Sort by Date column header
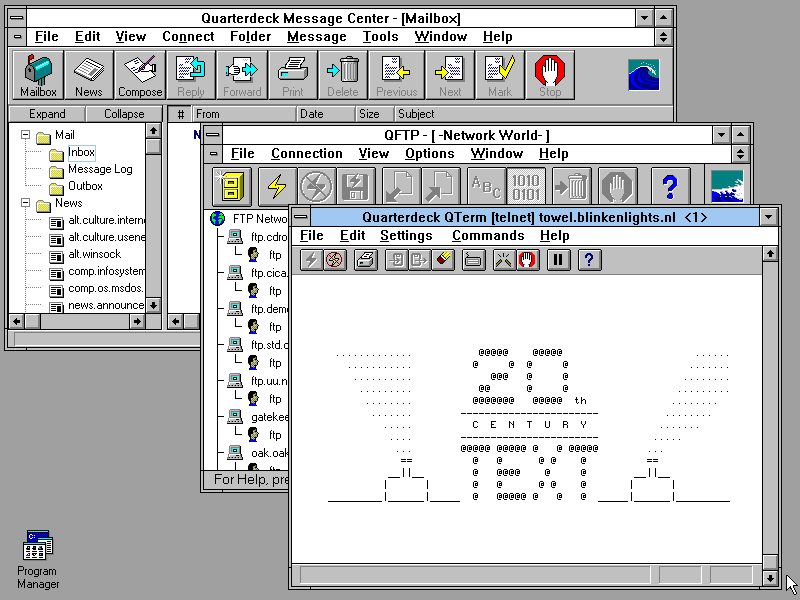This screenshot has height=600, width=800. (x=326, y=114)
